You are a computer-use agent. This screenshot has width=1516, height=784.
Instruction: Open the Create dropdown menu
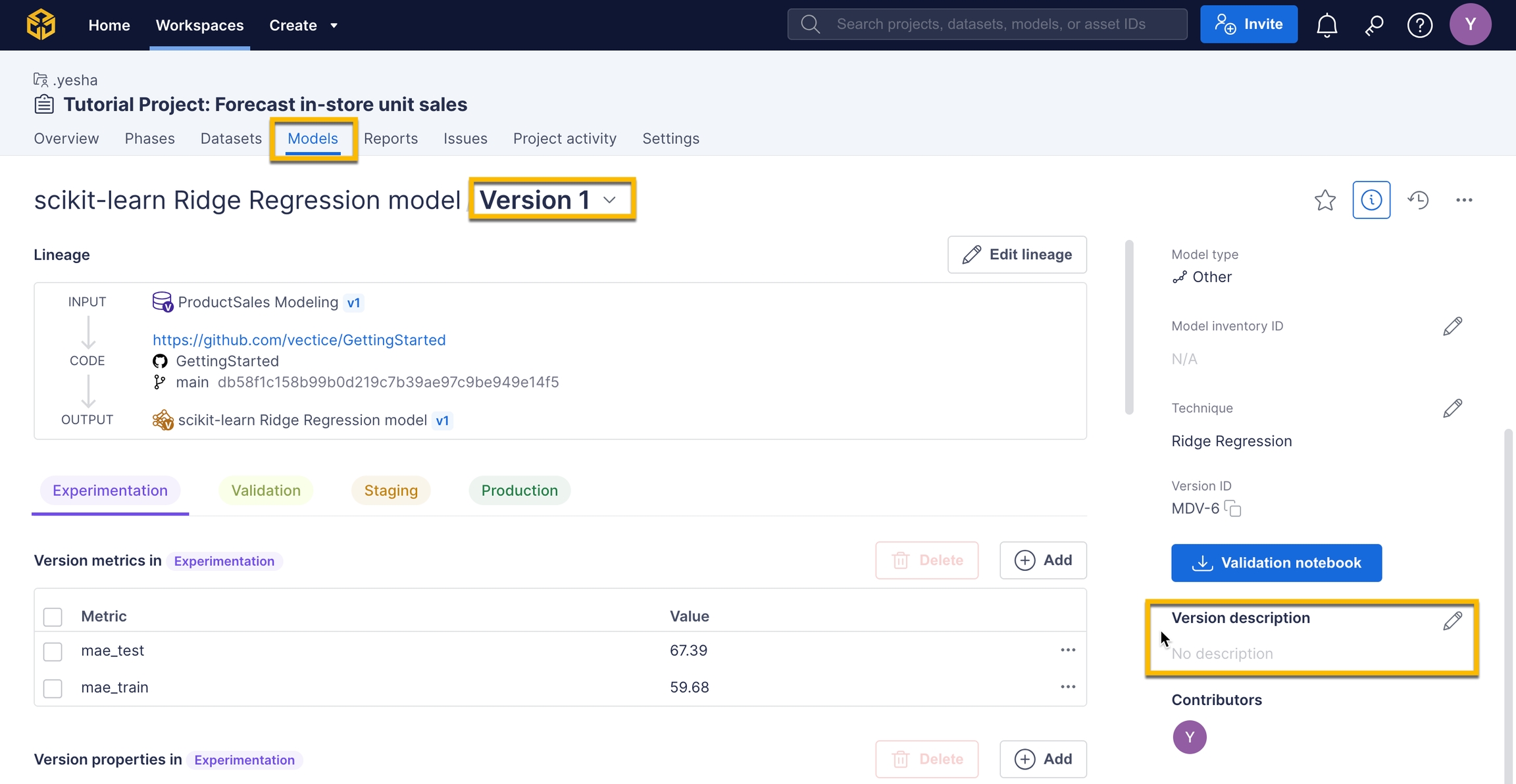pyautogui.click(x=303, y=25)
